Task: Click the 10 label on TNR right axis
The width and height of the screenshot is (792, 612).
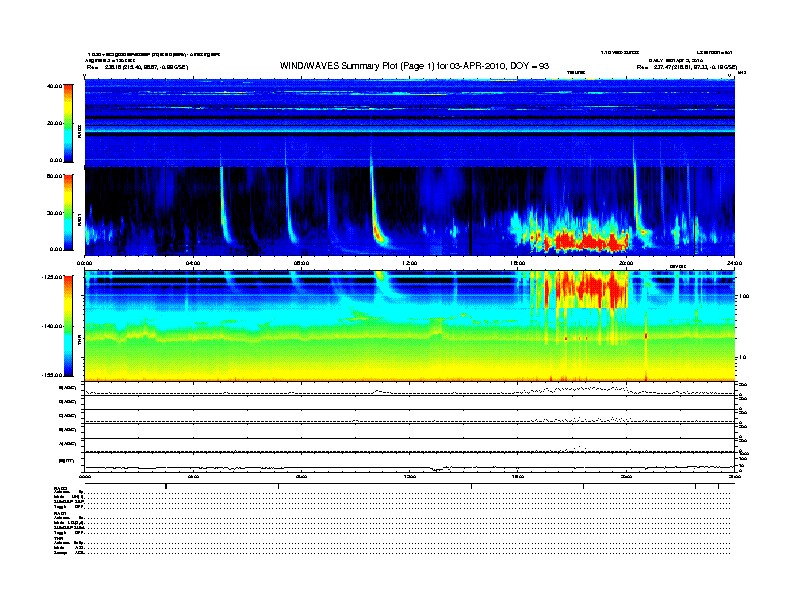Action: (742, 357)
